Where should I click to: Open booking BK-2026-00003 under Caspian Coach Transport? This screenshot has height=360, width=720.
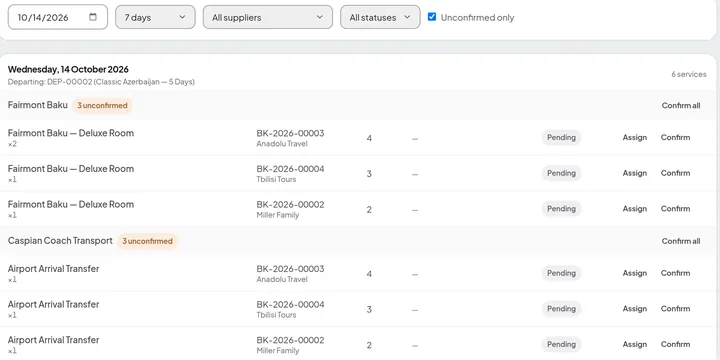(x=290, y=269)
